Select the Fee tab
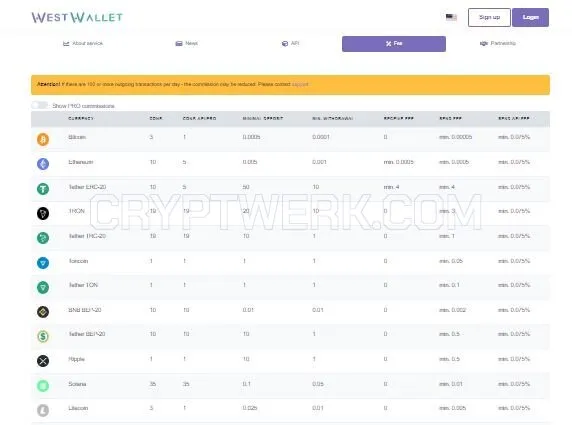This screenshot has height=425, width=572. point(394,44)
